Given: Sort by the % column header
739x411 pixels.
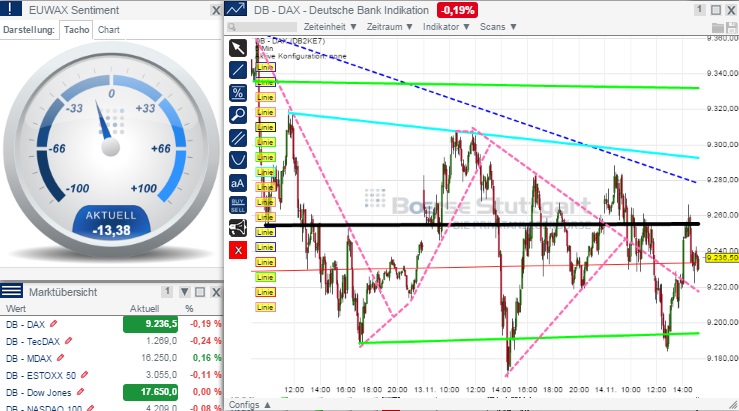Looking at the screenshot, I should (189, 309).
